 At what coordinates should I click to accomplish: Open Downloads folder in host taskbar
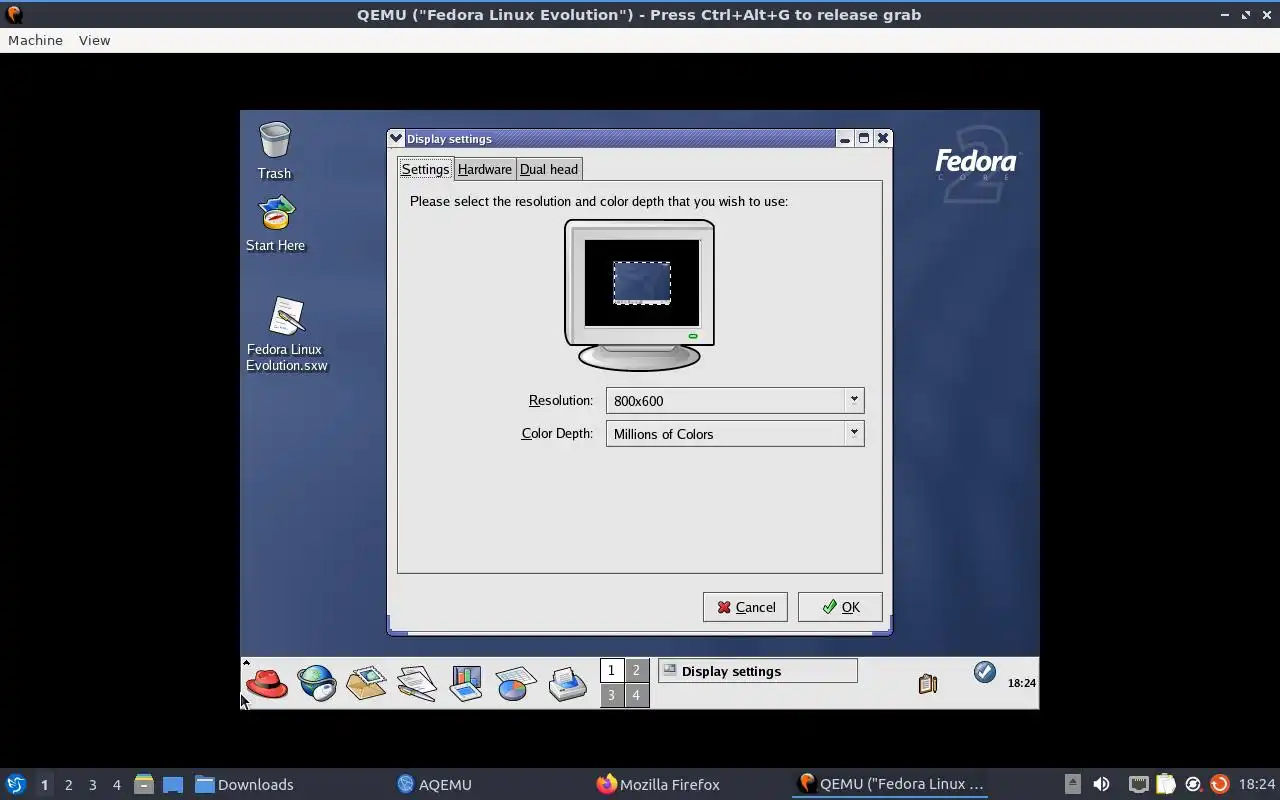point(244,784)
